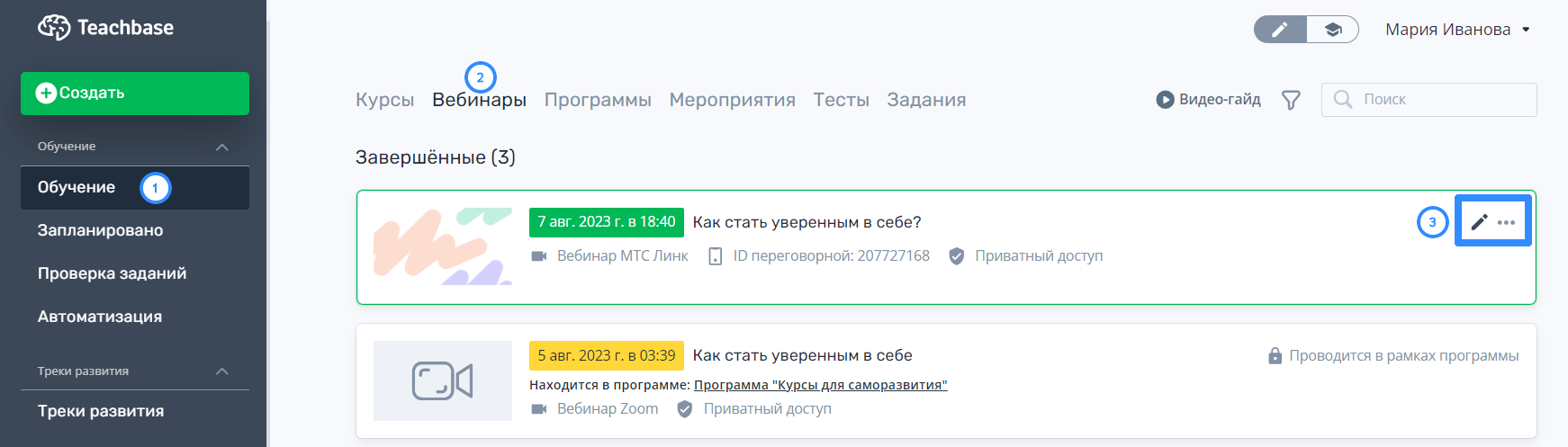Screen dimensions: 1568x447
Task: Click the green Создать button
Action: tap(135, 94)
